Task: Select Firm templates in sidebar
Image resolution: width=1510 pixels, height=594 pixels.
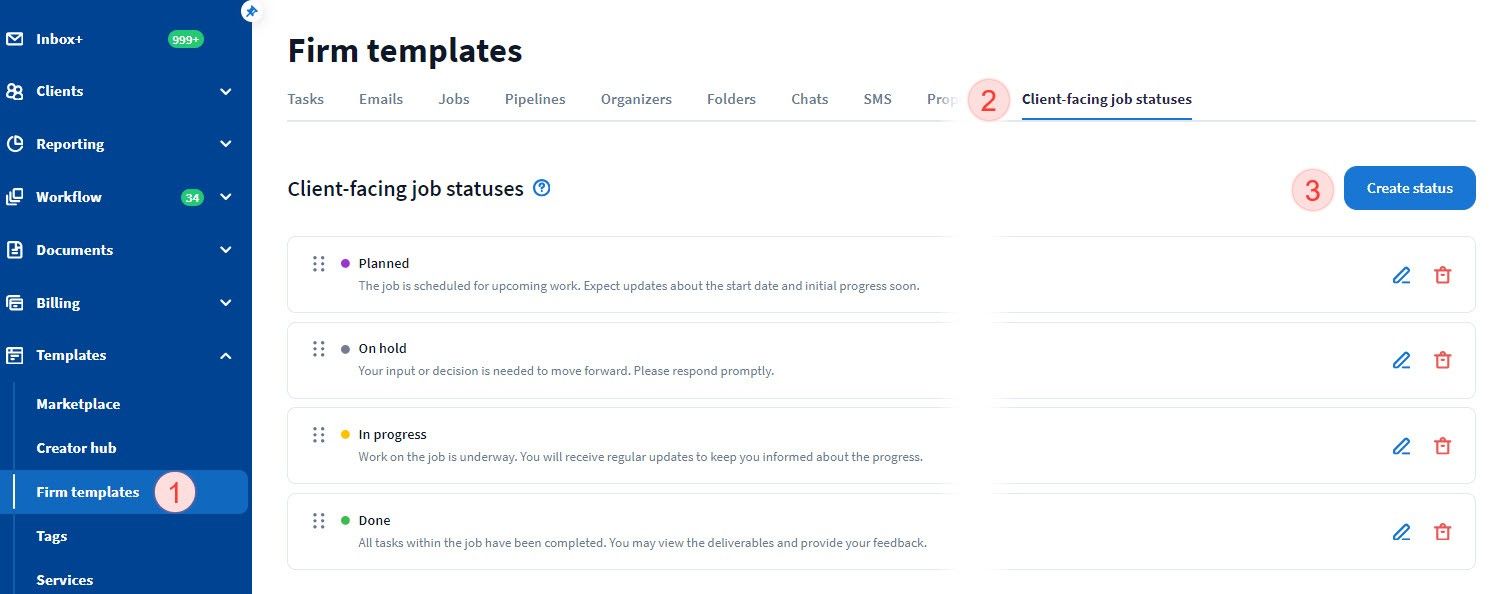Action: coord(88,492)
